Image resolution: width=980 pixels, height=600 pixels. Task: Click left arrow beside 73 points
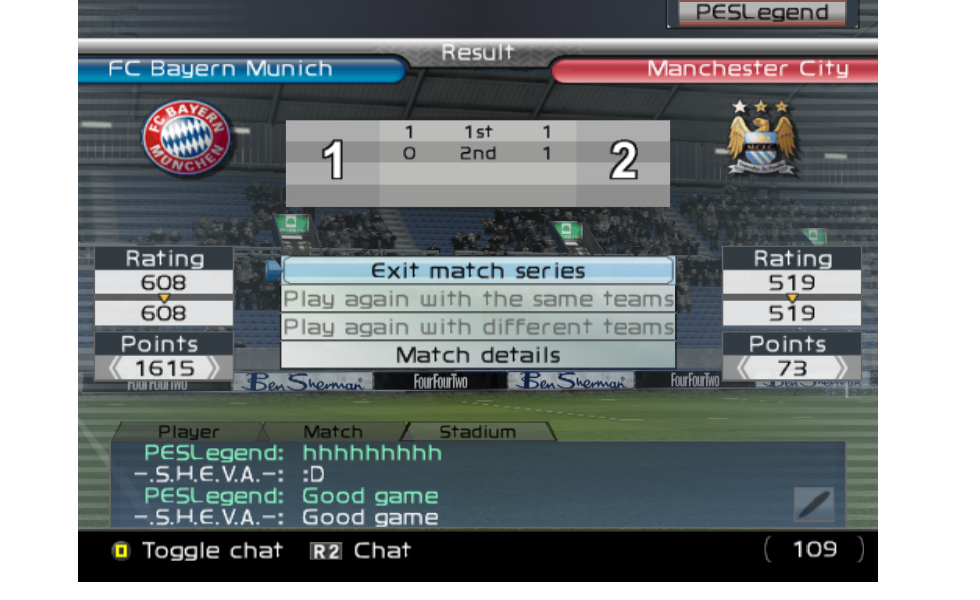pos(744,368)
